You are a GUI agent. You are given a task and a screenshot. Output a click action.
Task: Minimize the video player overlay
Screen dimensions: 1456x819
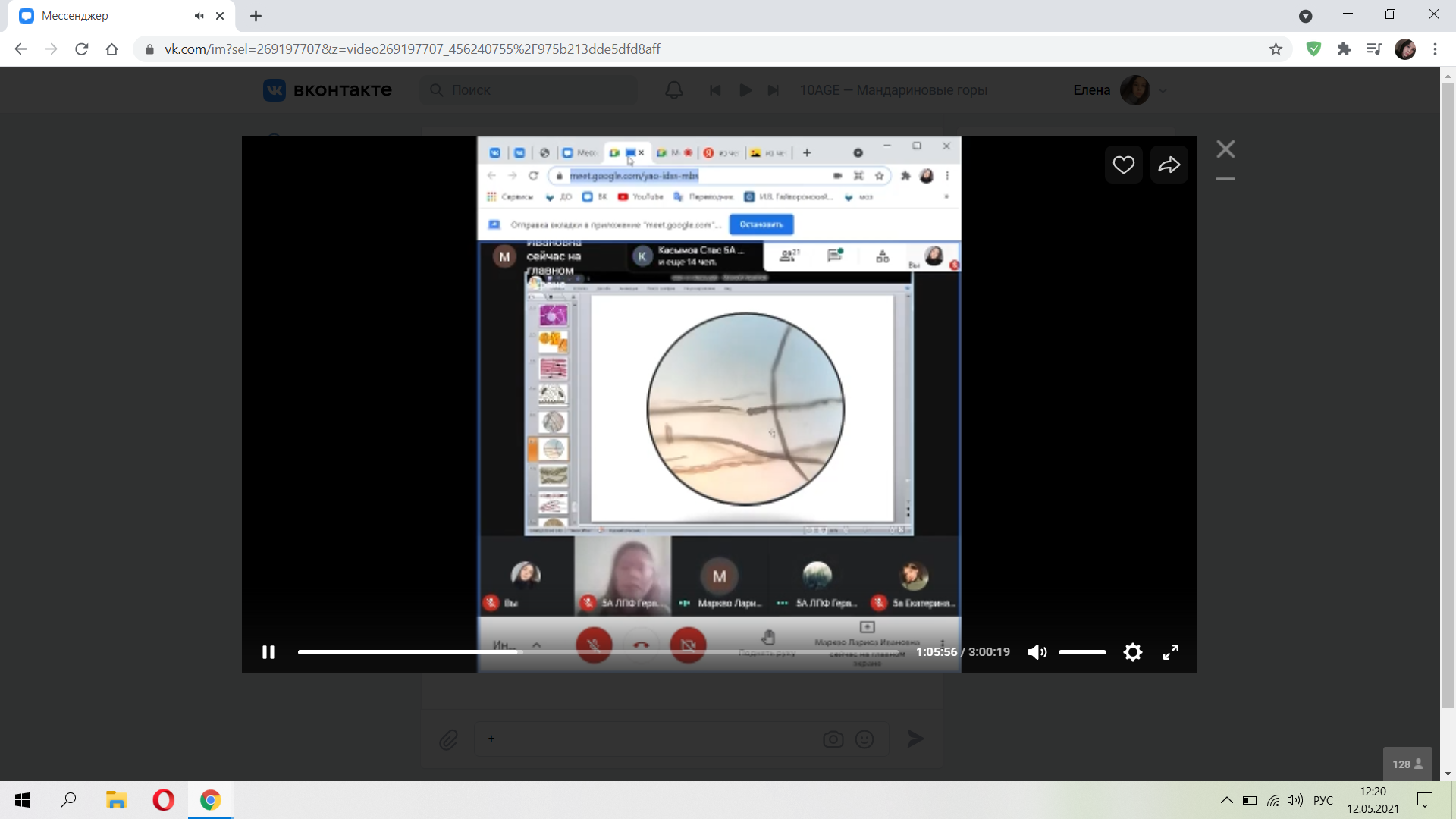[1226, 179]
